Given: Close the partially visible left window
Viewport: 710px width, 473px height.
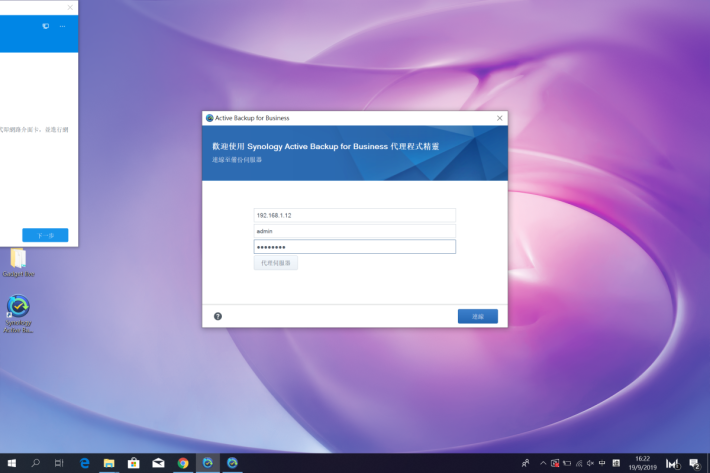Looking at the screenshot, I should tap(70, 7).
